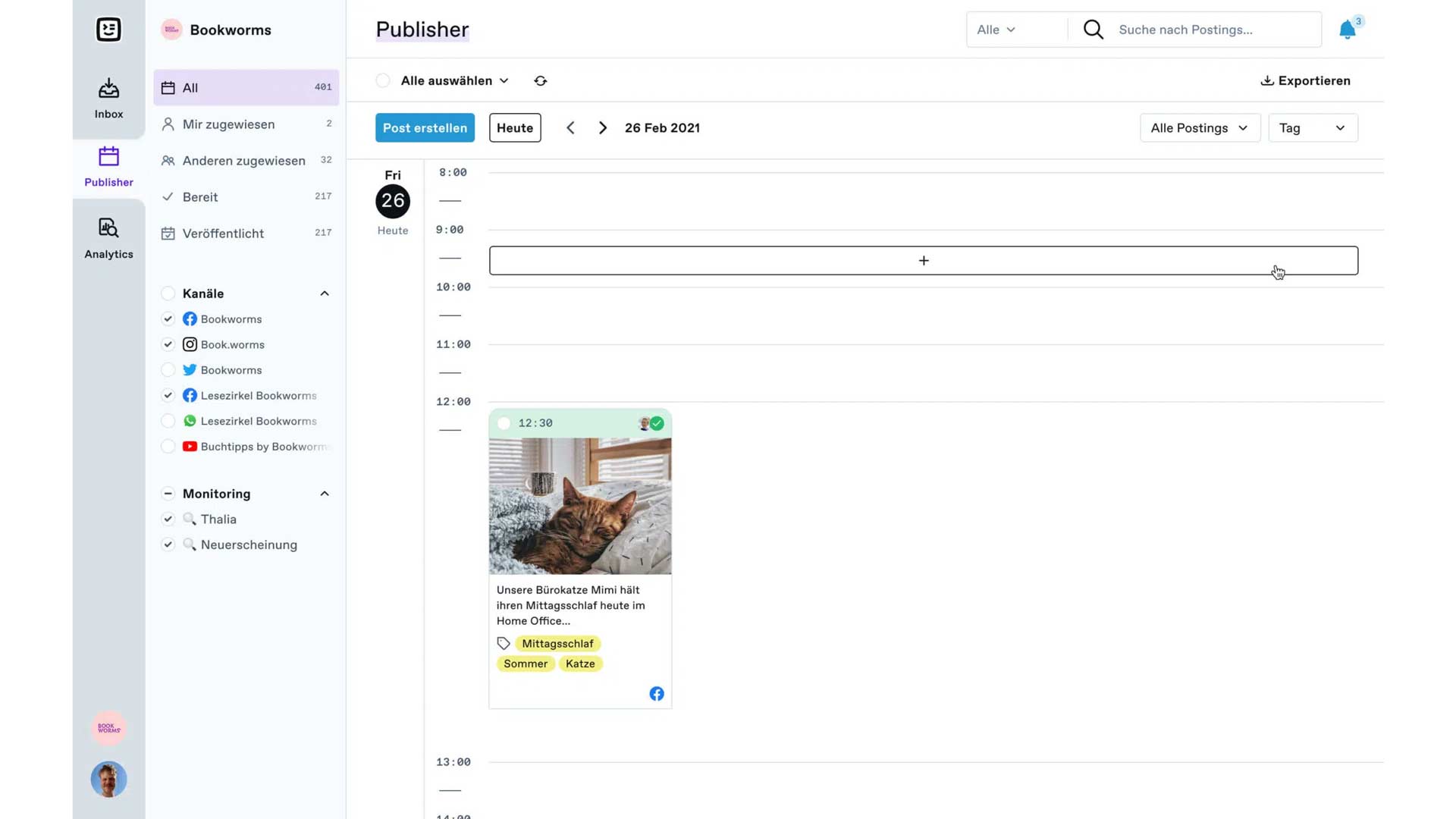
Task: Go to previous day arrow
Action: [x=570, y=128]
